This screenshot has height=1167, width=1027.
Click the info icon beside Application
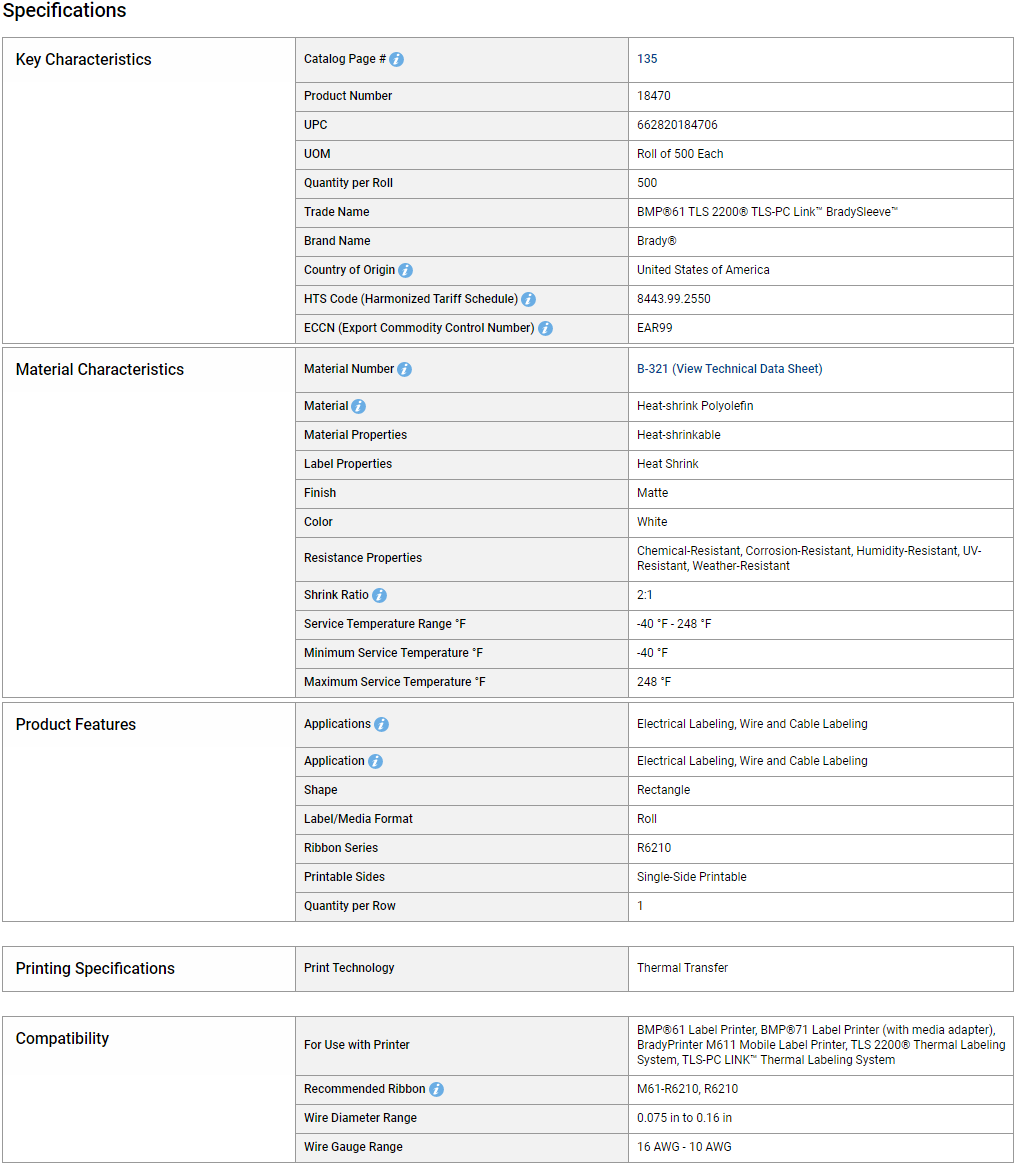click(376, 761)
